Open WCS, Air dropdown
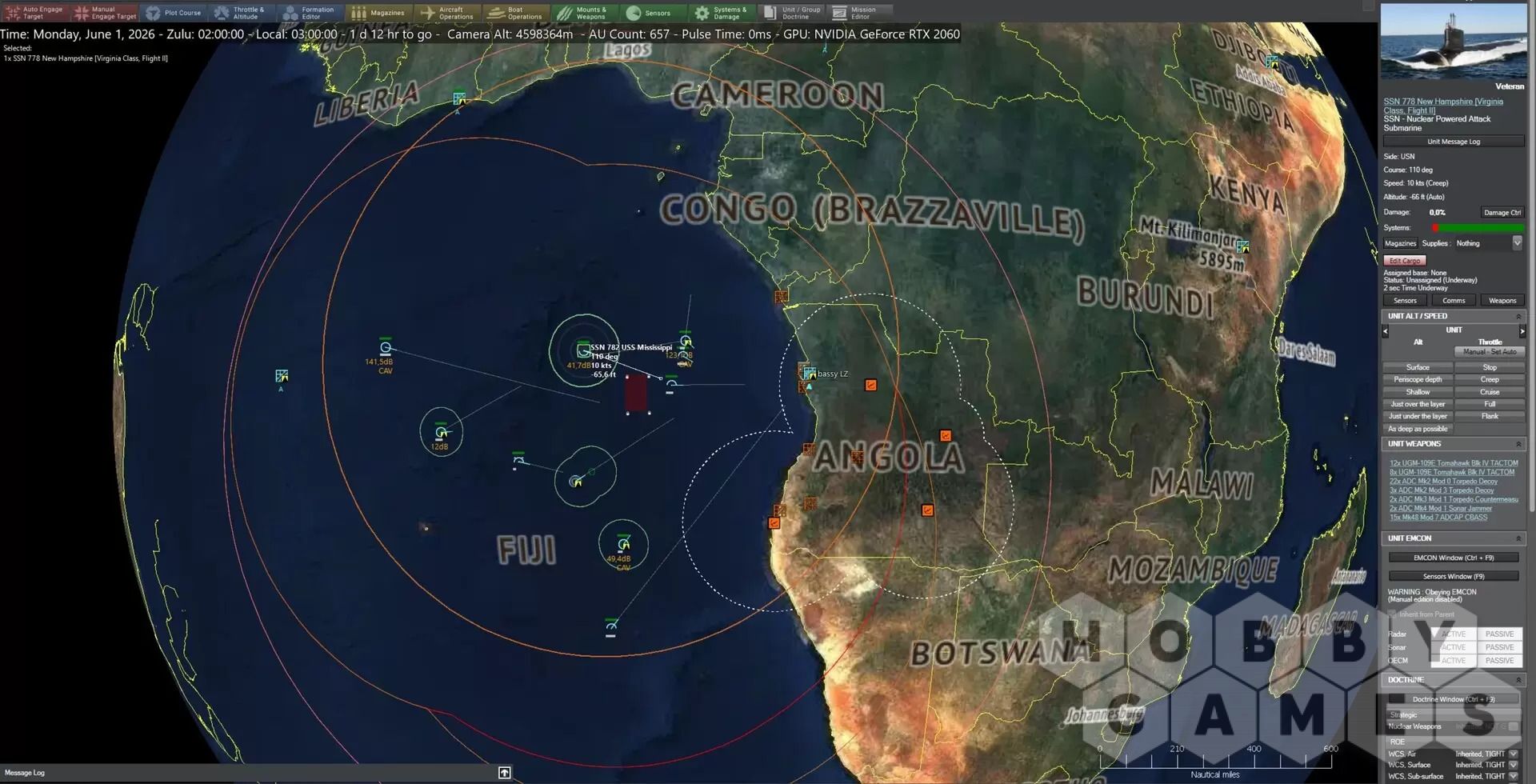The image size is (1536, 784). coord(1513,754)
